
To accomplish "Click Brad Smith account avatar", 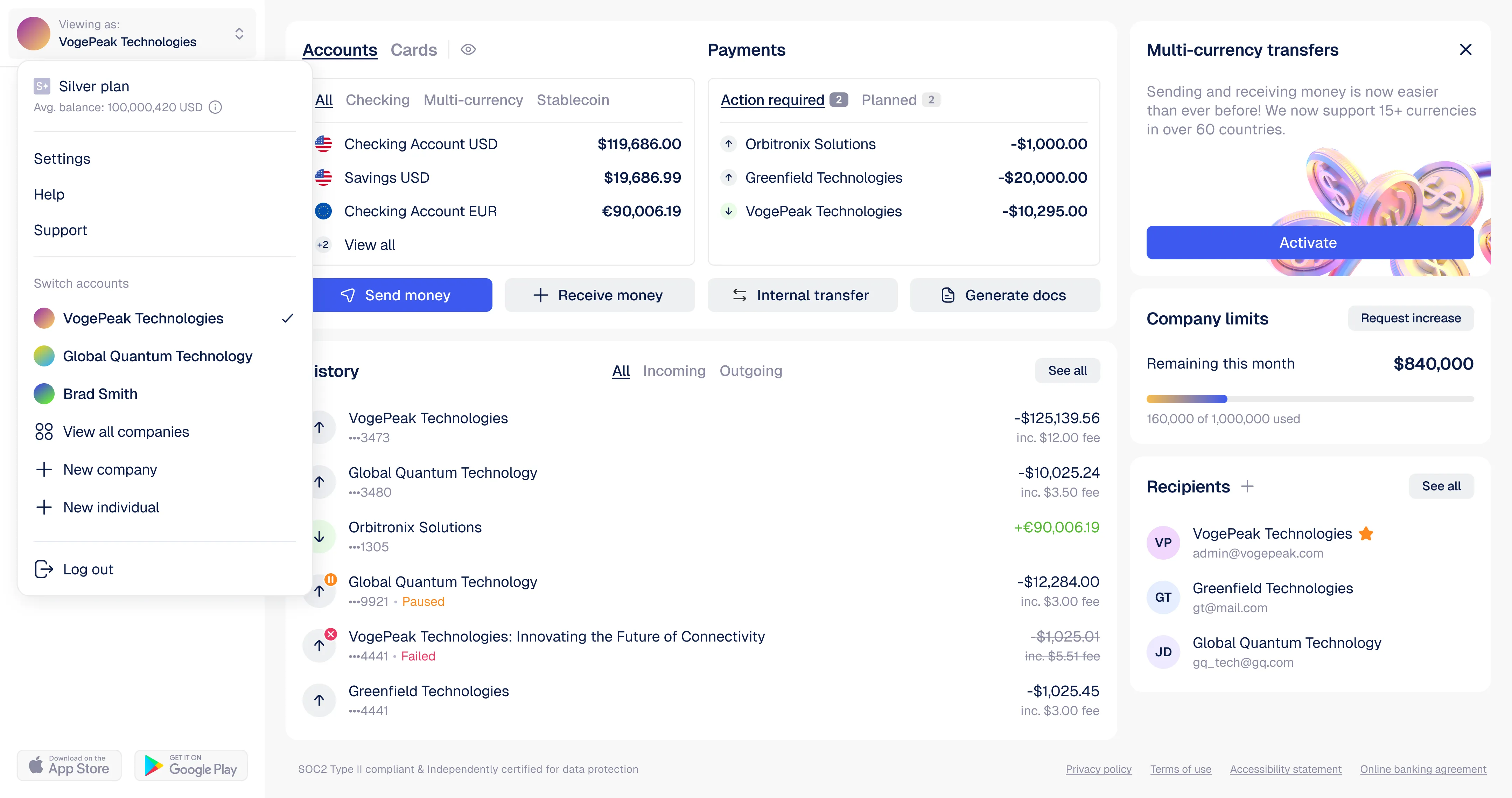I will point(44,394).
